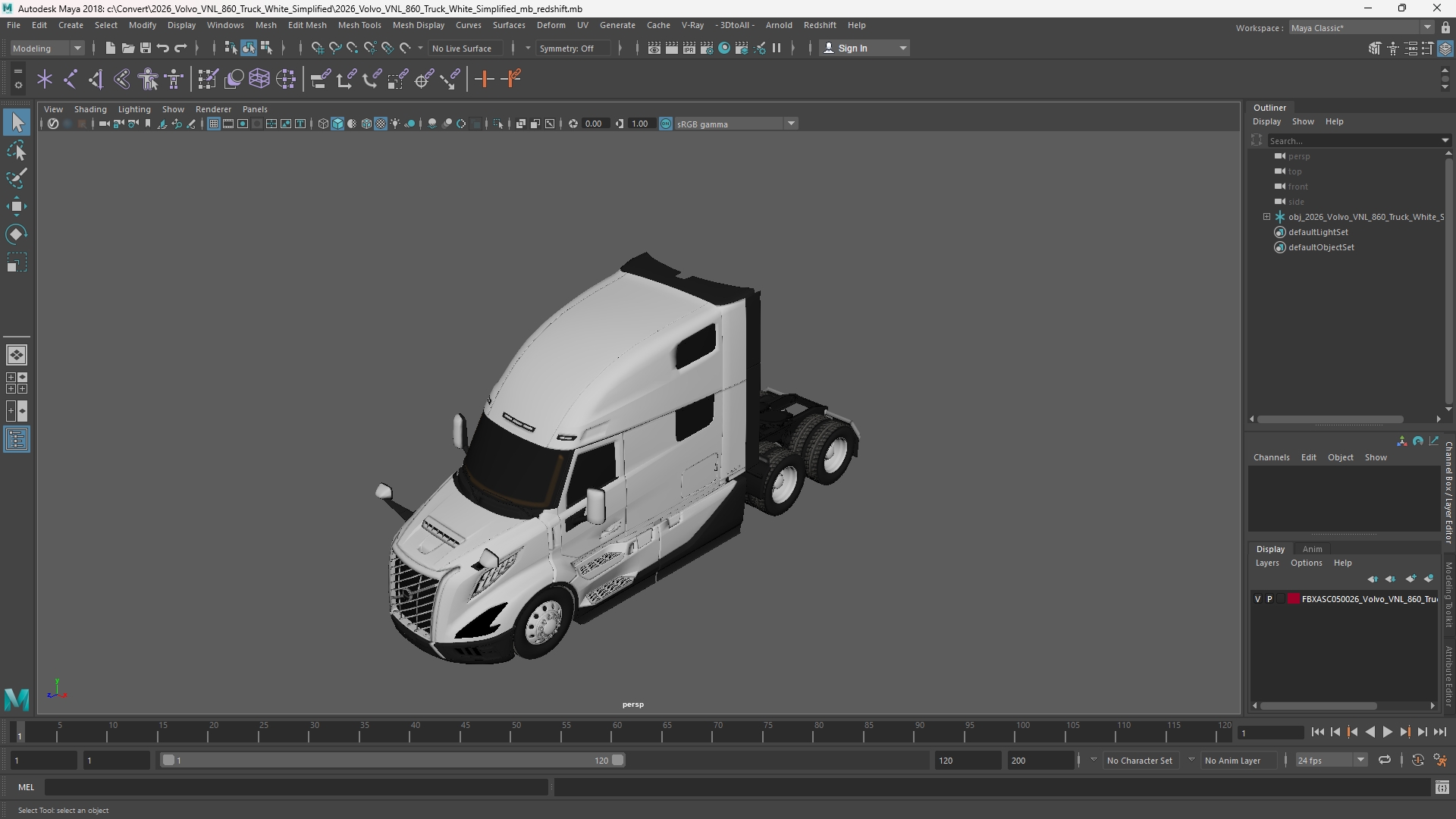Expand the obj_2026_Volvo_VNL_860 outliner node
Image resolution: width=1456 pixels, height=819 pixels.
(1266, 217)
